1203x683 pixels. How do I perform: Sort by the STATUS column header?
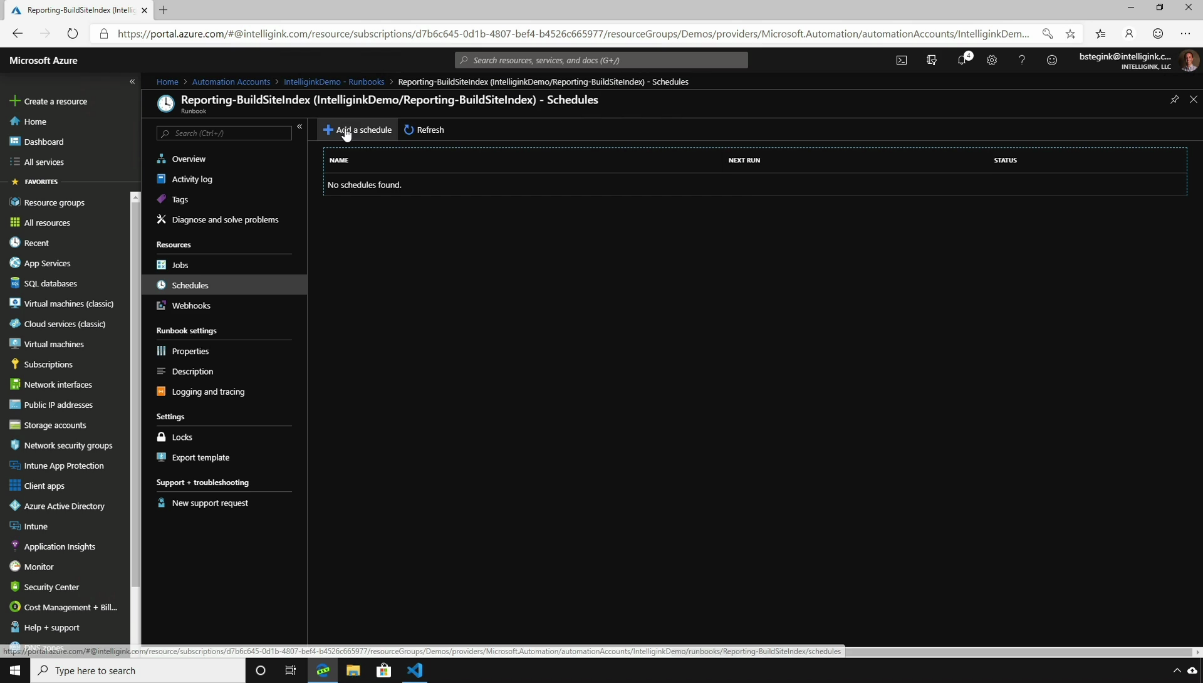click(x=1005, y=160)
